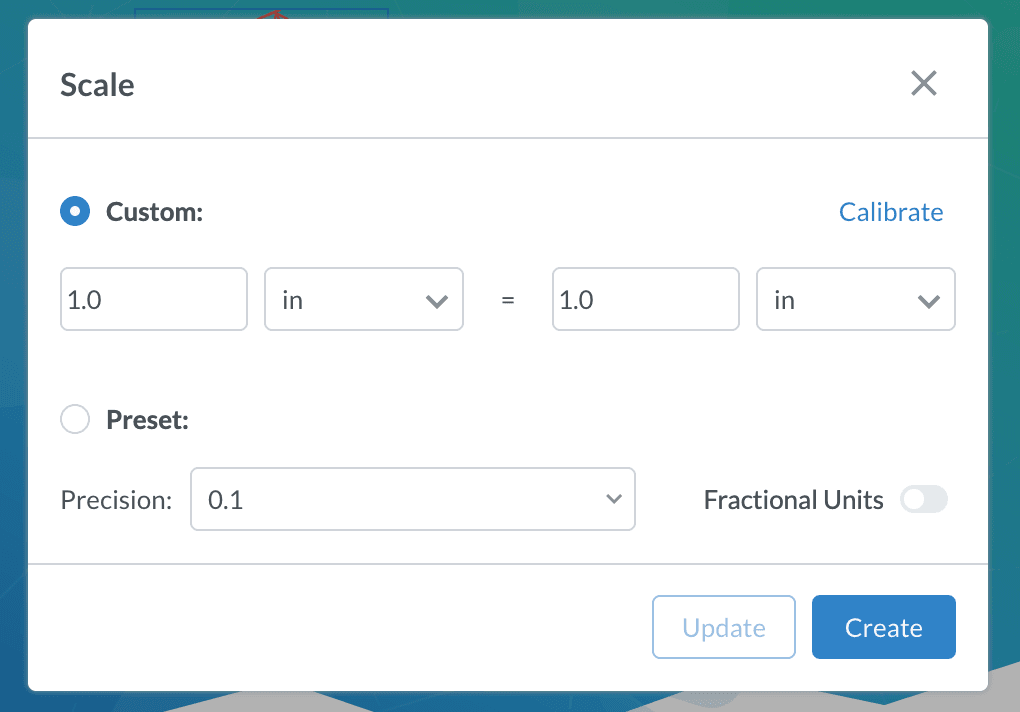Click the Scale dialog title text
The width and height of the screenshot is (1020, 712).
point(97,85)
